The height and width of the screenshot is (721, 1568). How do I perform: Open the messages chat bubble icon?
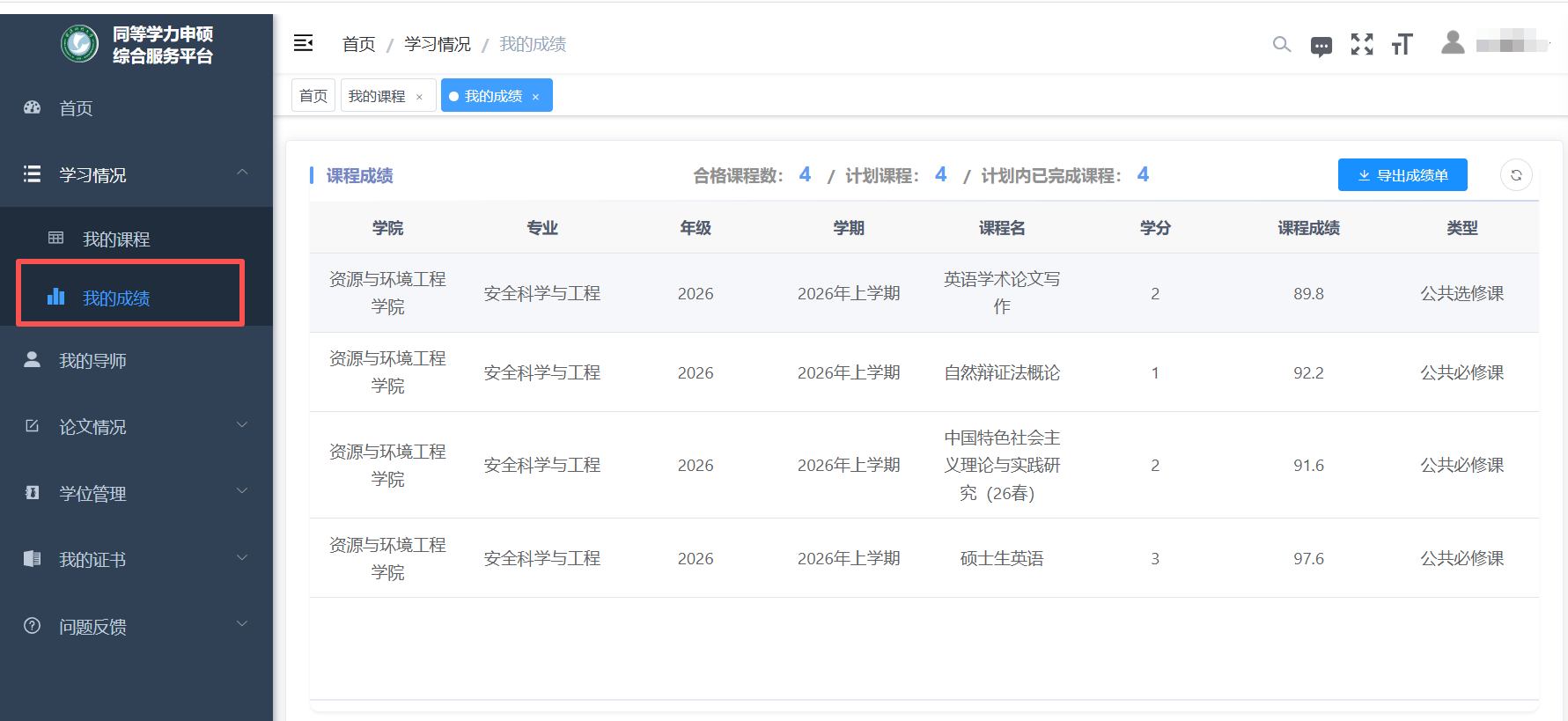[x=1321, y=46]
